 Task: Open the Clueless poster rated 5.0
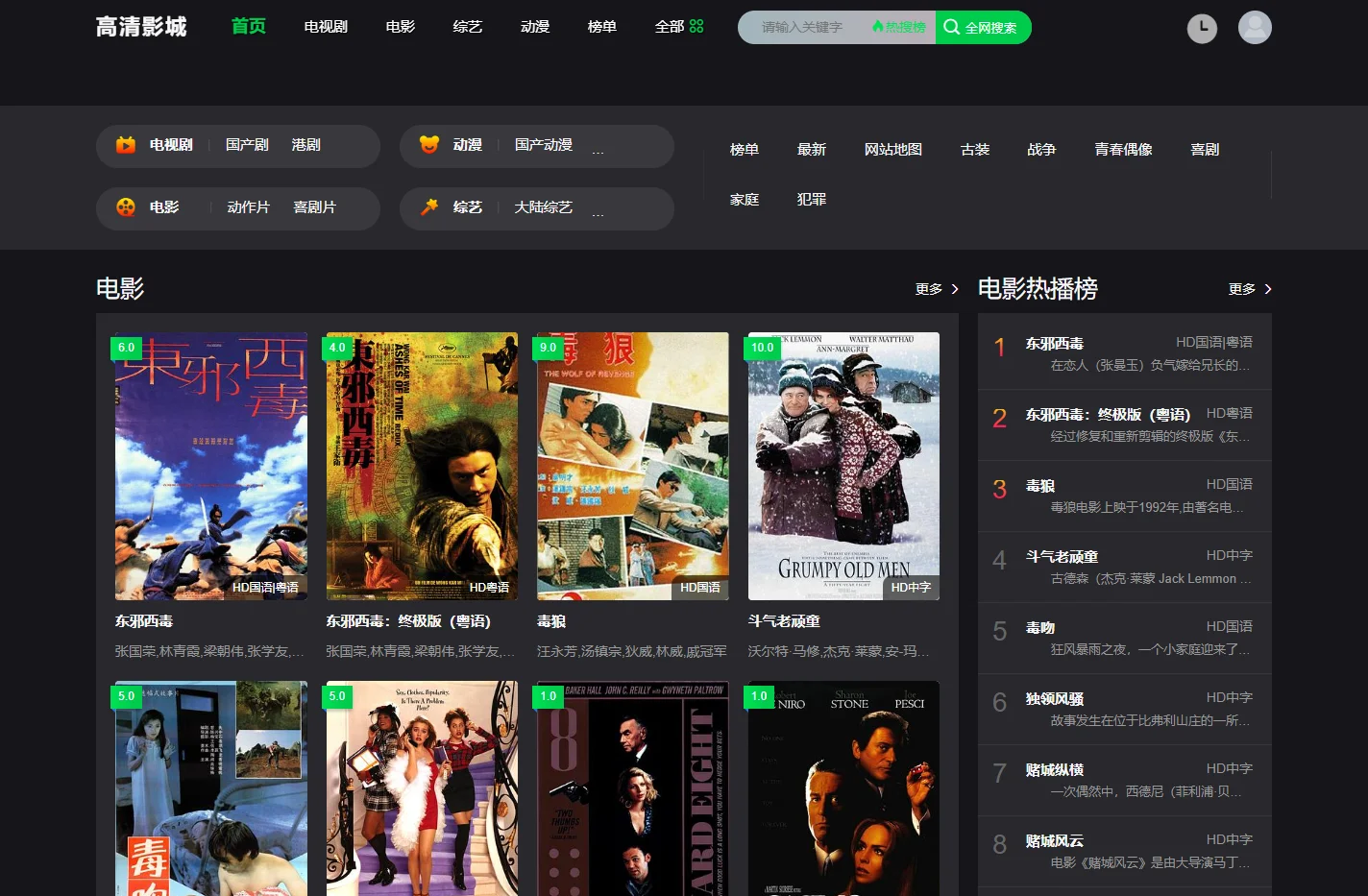(x=422, y=788)
